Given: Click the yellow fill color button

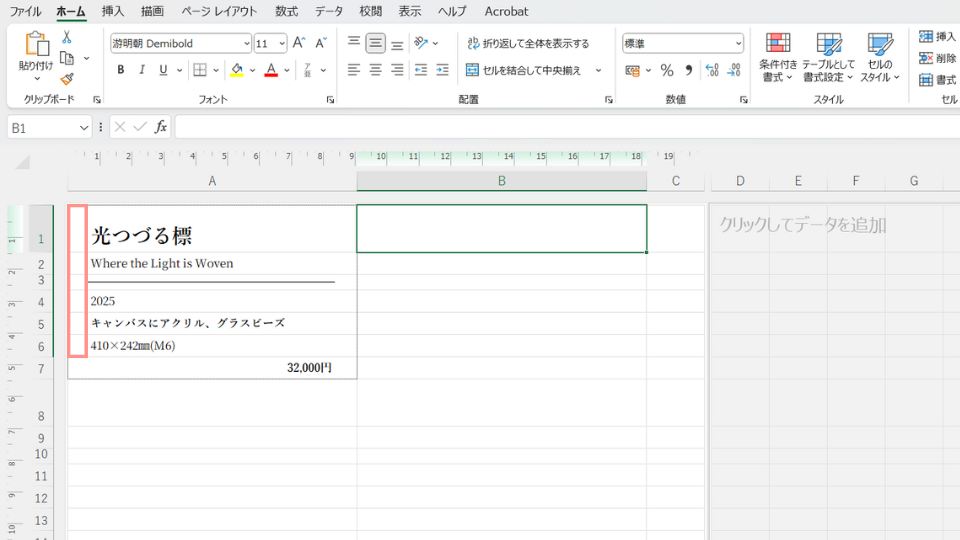Looking at the screenshot, I should pos(236,70).
